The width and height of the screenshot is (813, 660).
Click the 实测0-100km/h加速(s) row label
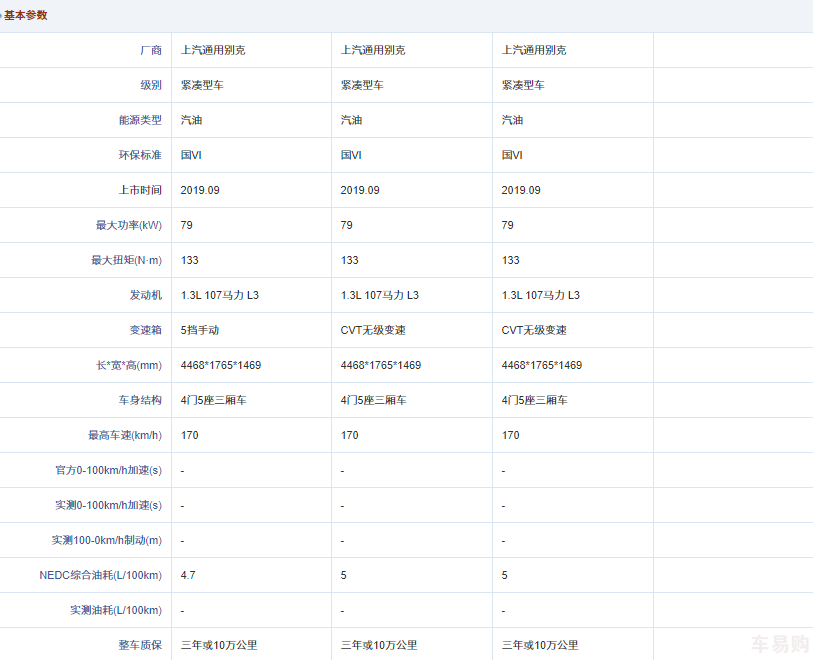(108, 505)
